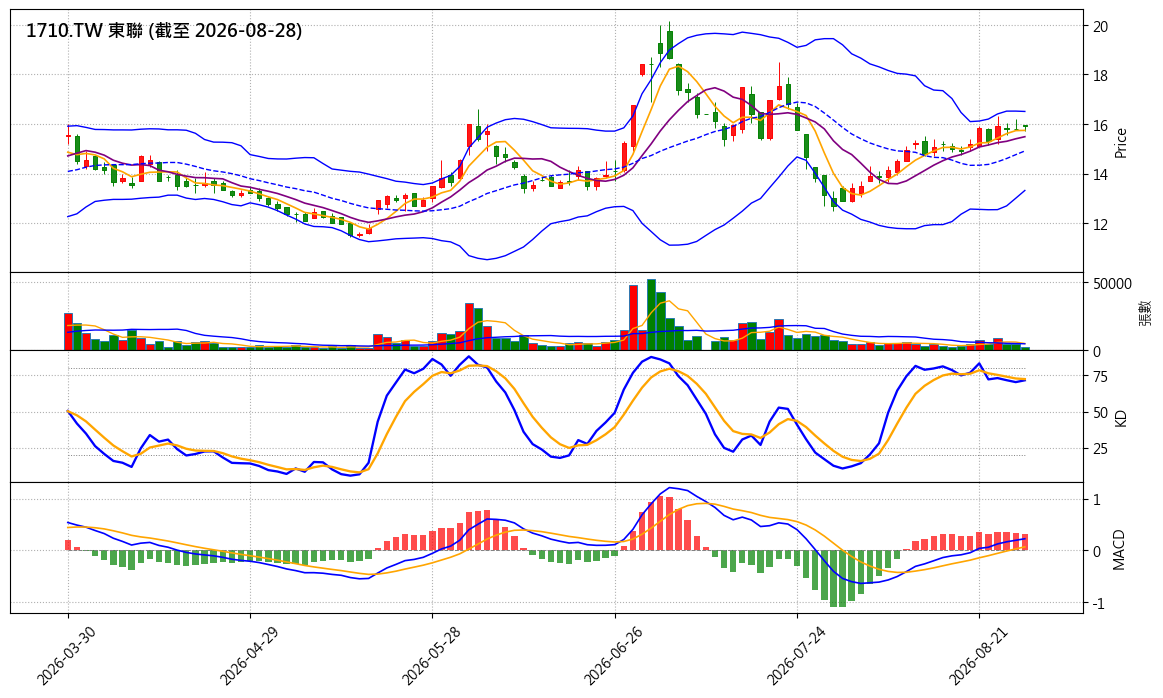The width and height of the screenshot is (1163, 698).
Task: Click the MACD tick value -1
Action: tap(1098, 605)
